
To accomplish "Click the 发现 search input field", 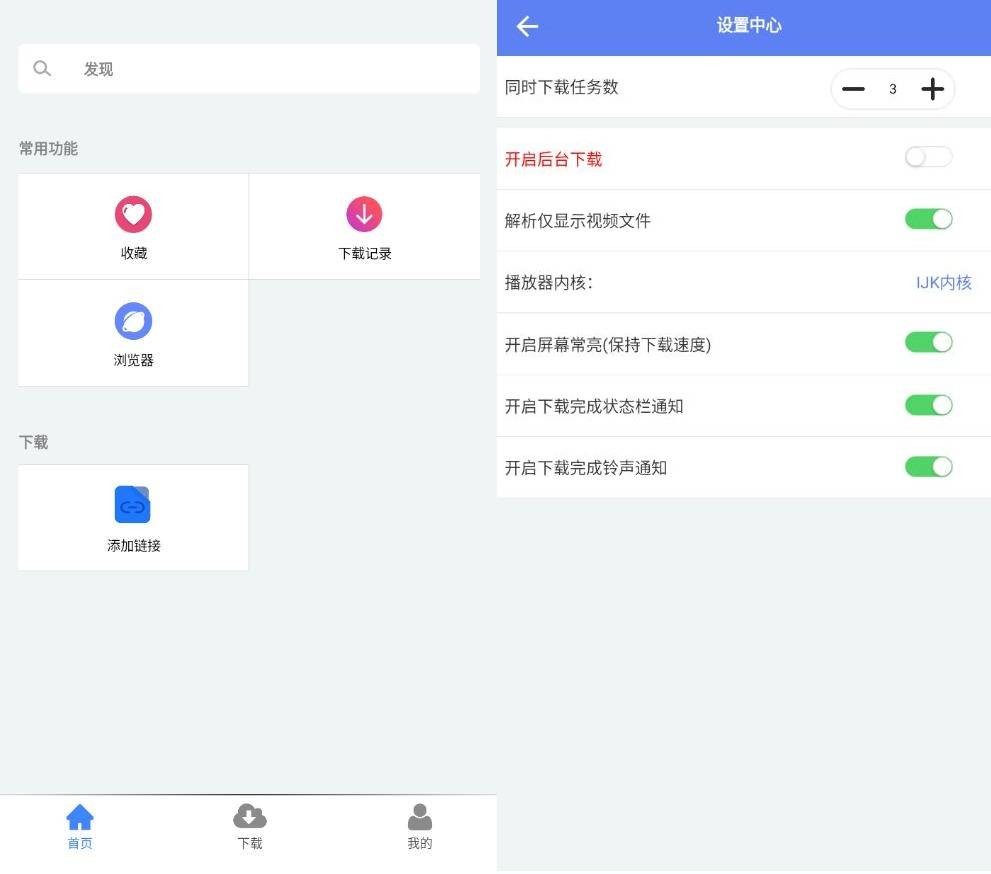I will [x=270, y=69].
